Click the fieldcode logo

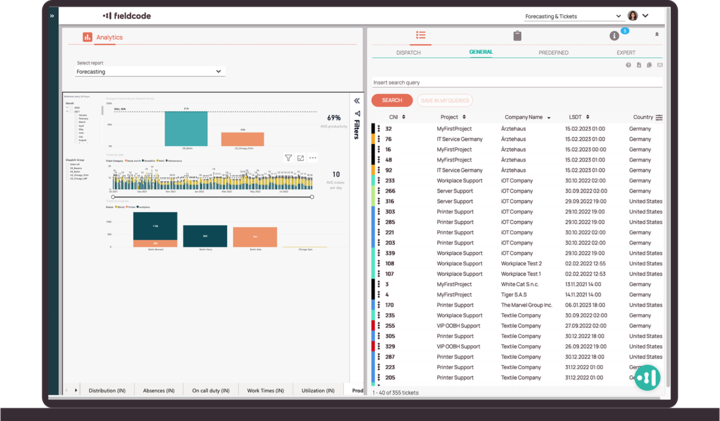[x=127, y=16]
